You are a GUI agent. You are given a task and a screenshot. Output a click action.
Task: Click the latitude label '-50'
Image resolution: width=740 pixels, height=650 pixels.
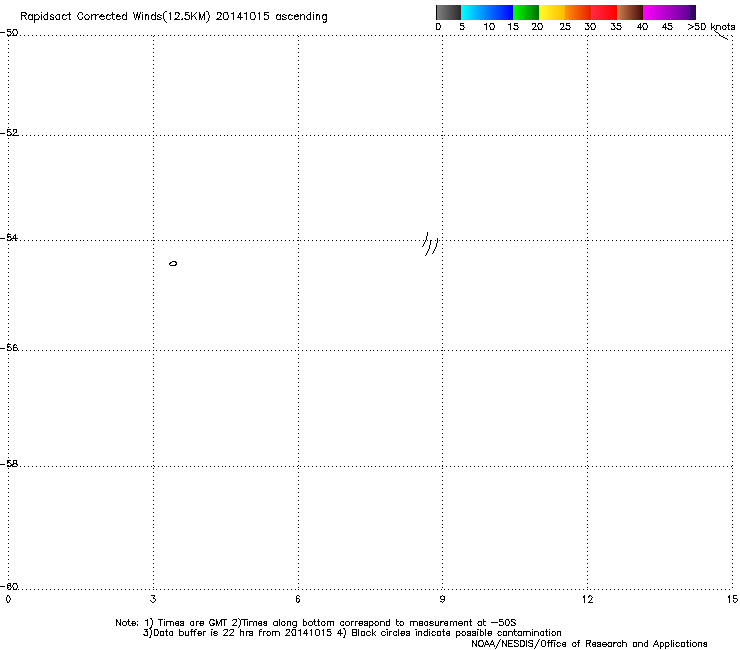pyautogui.click(x=9, y=33)
